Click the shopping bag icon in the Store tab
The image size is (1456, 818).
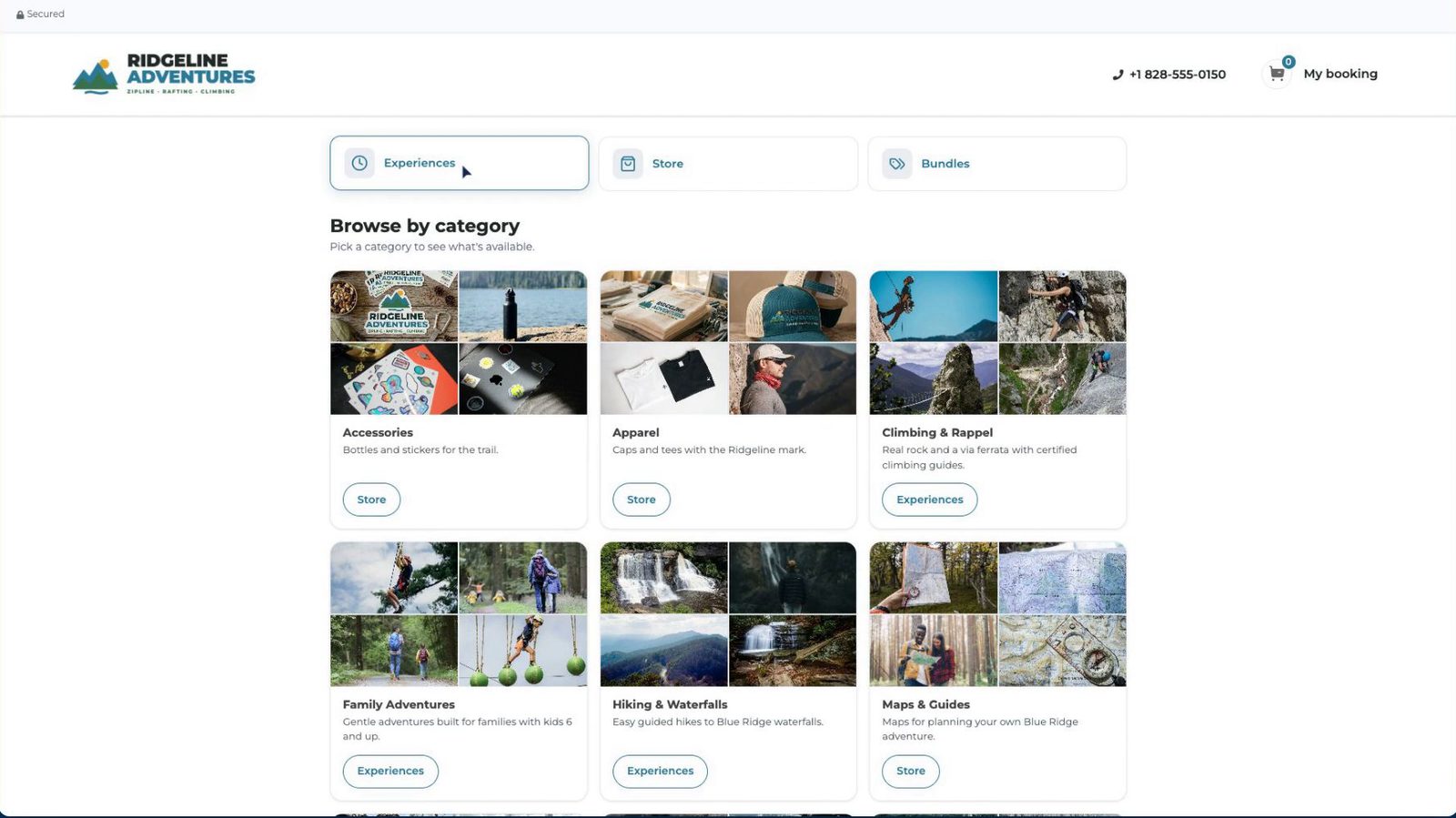[x=628, y=164]
